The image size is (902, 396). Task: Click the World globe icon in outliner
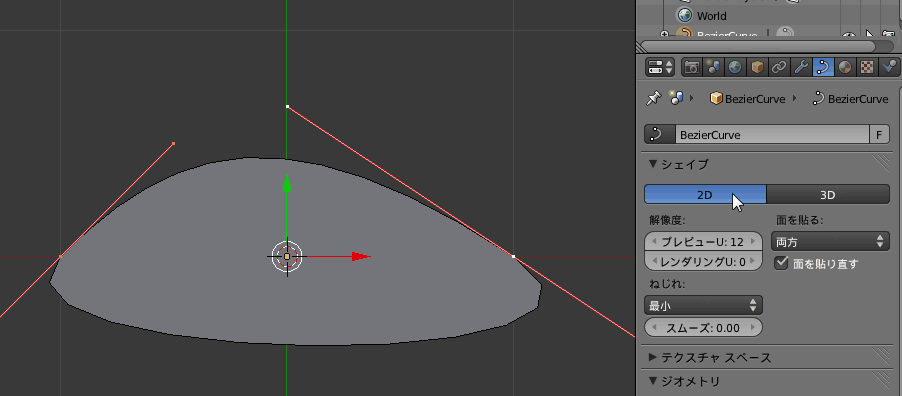tap(685, 15)
